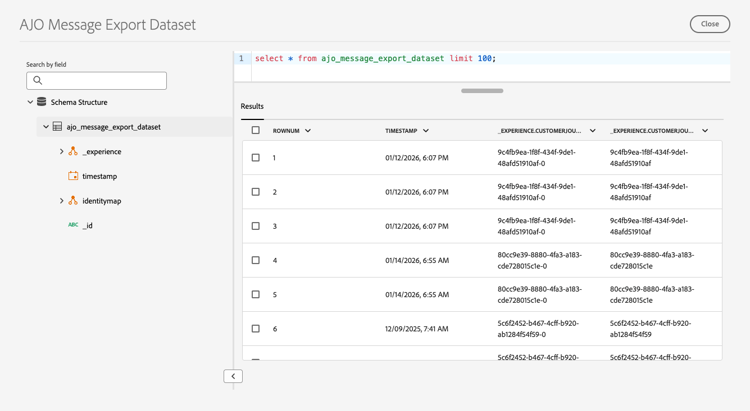Open the TIMESTAMP column dropdown menu
The width and height of the screenshot is (750, 411).
pyautogui.click(x=426, y=131)
